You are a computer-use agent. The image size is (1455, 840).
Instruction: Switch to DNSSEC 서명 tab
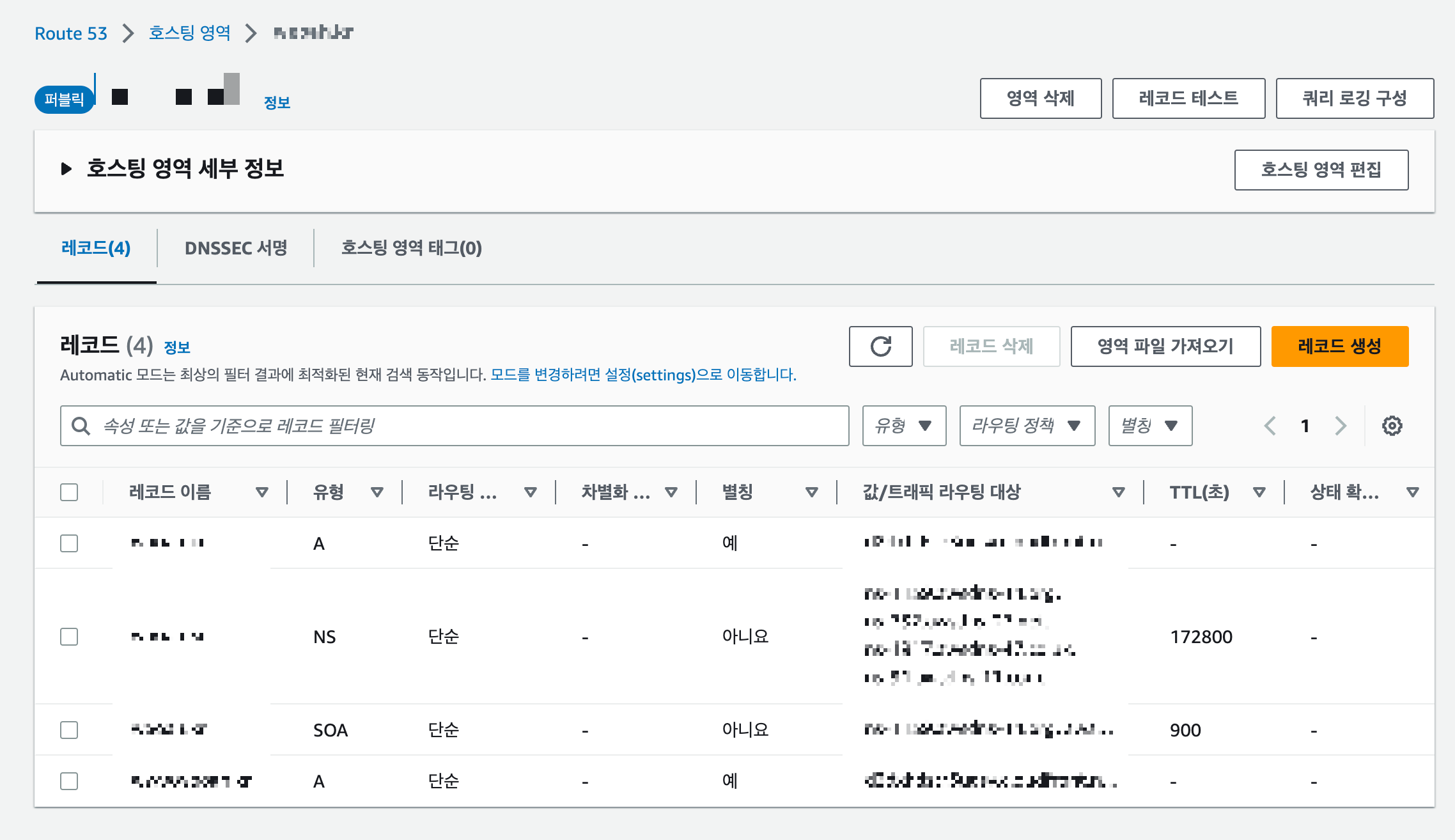pos(236,248)
